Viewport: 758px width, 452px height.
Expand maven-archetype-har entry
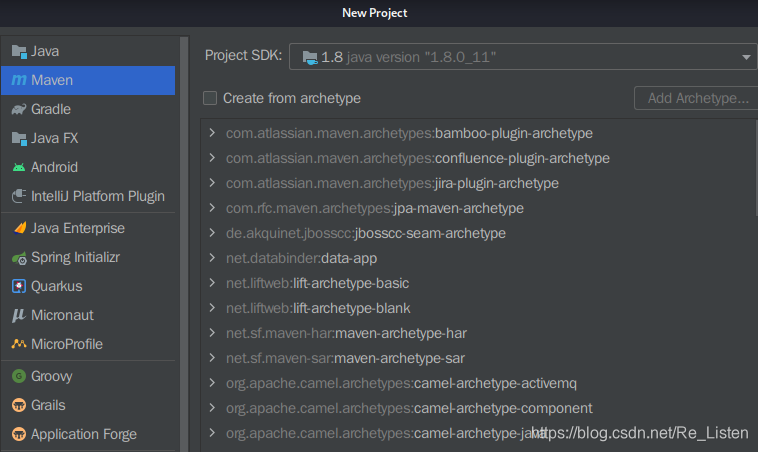[x=212, y=333]
